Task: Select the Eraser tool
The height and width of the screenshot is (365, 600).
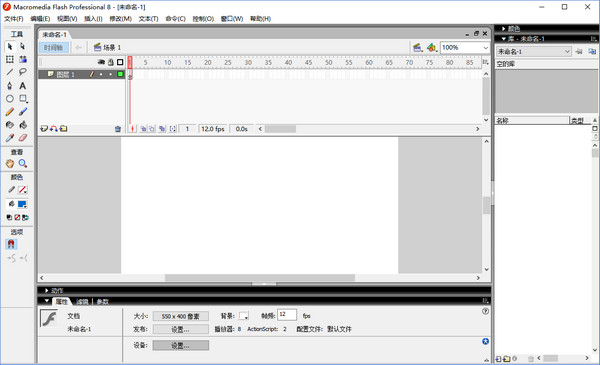Action: point(23,138)
